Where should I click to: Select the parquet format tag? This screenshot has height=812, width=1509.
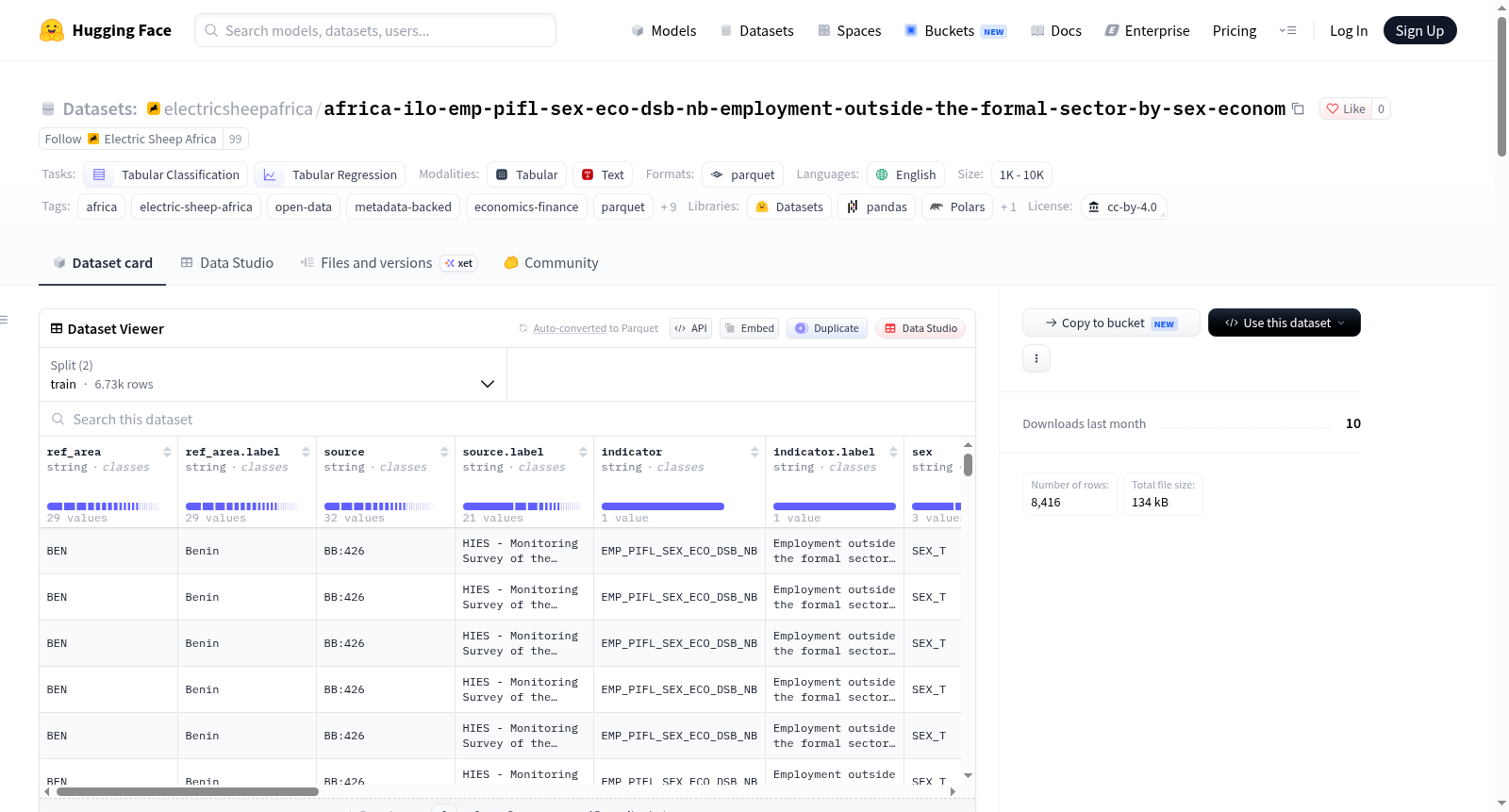point(742,174)
